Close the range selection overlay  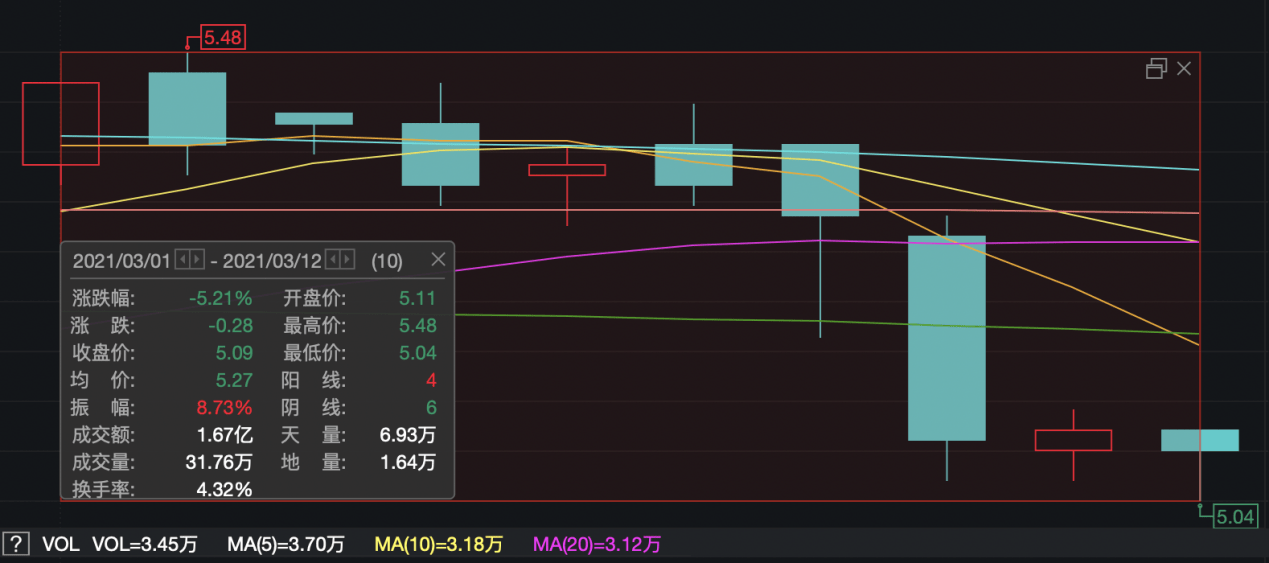(1184, 68)
